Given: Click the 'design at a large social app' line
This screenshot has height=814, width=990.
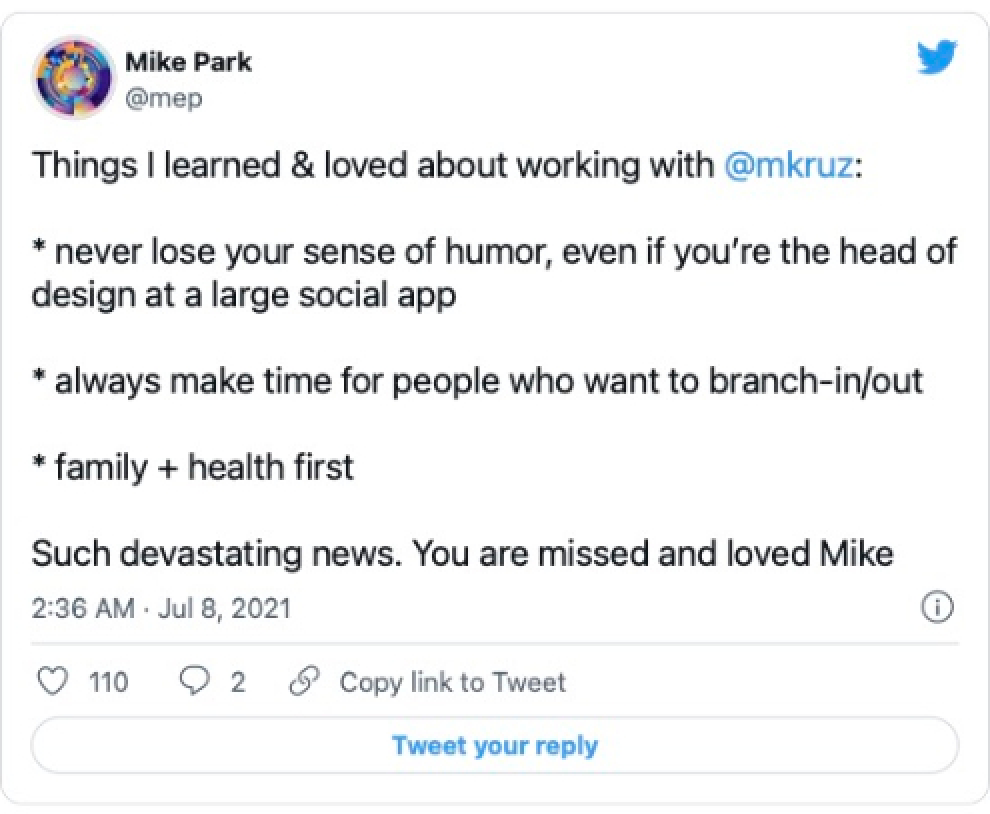Looking at the screenshot, I should pyautogui.click(x=244, y=296).
